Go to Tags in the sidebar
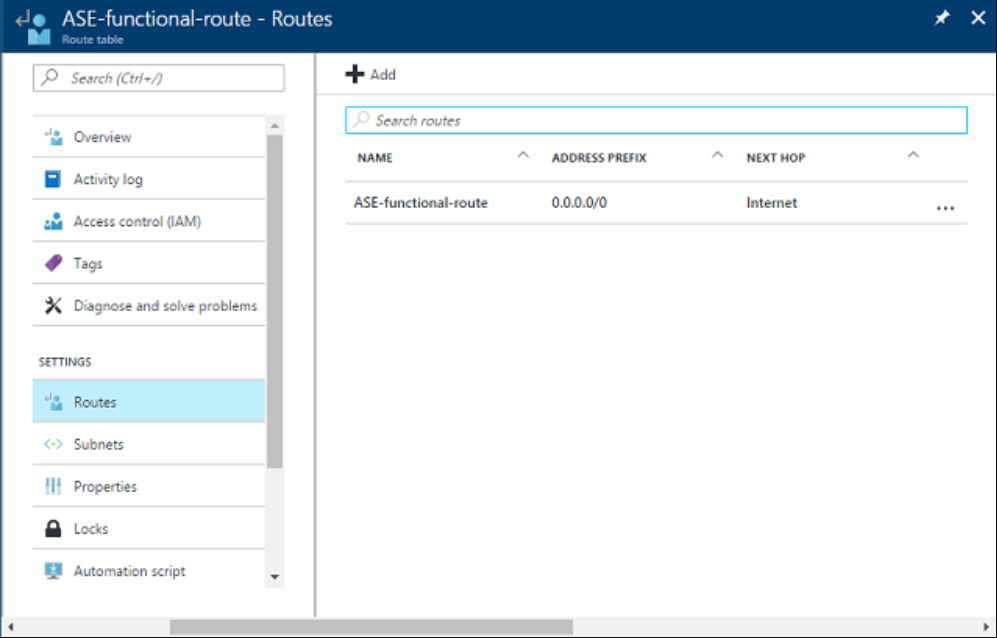The image size is (997, 638). point(149,263)
